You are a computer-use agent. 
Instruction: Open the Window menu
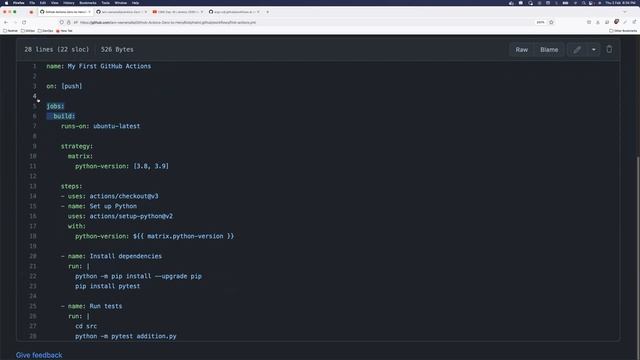click(x=120, y=3)
